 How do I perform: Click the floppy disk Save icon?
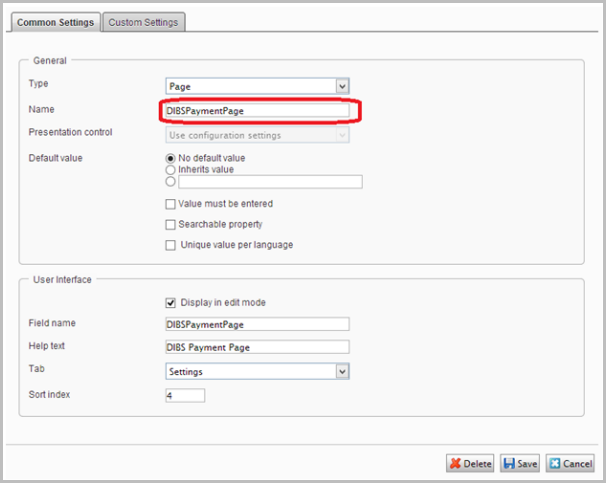click(510, 463)
